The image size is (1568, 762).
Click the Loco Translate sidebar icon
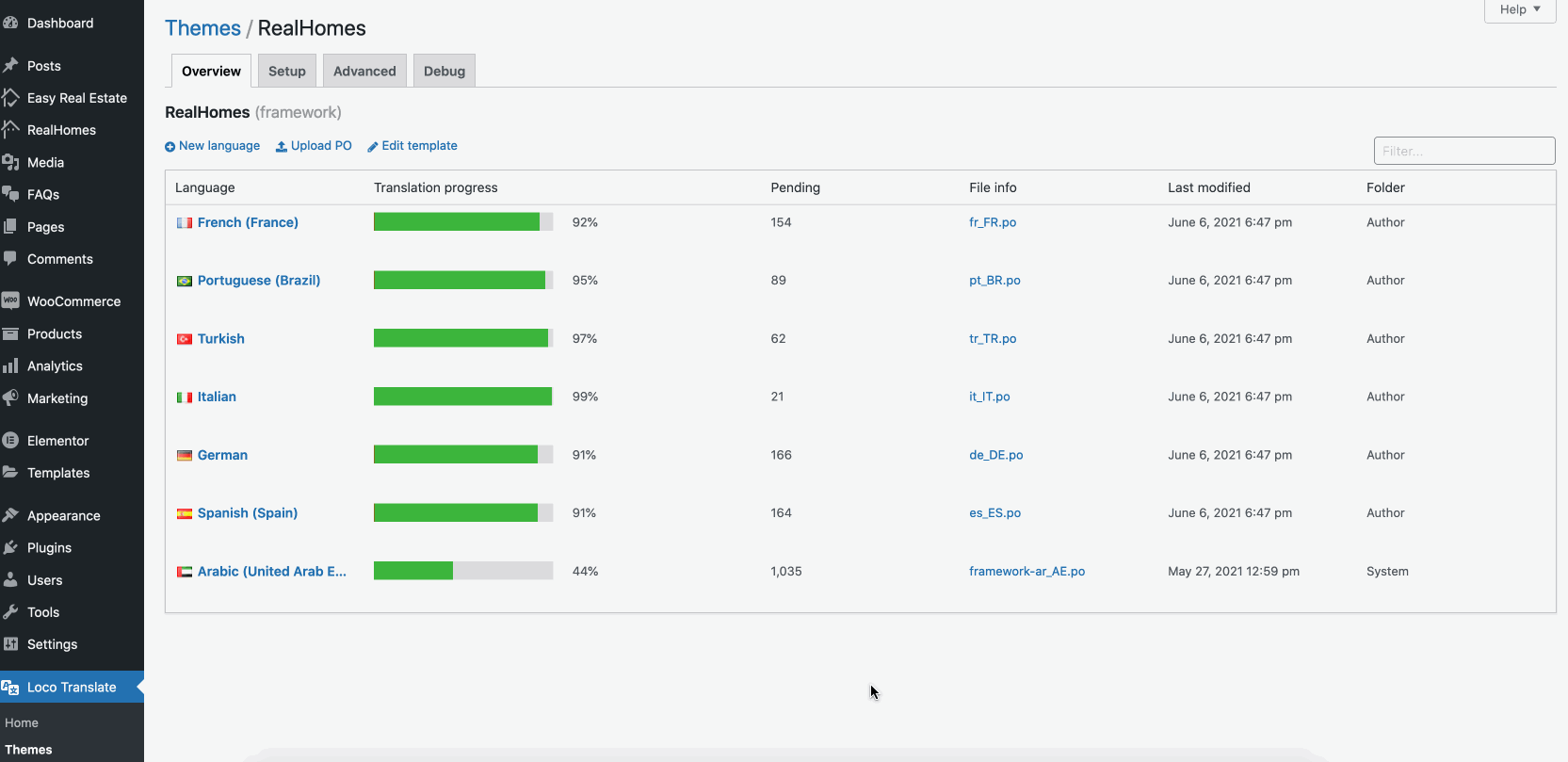10,688
